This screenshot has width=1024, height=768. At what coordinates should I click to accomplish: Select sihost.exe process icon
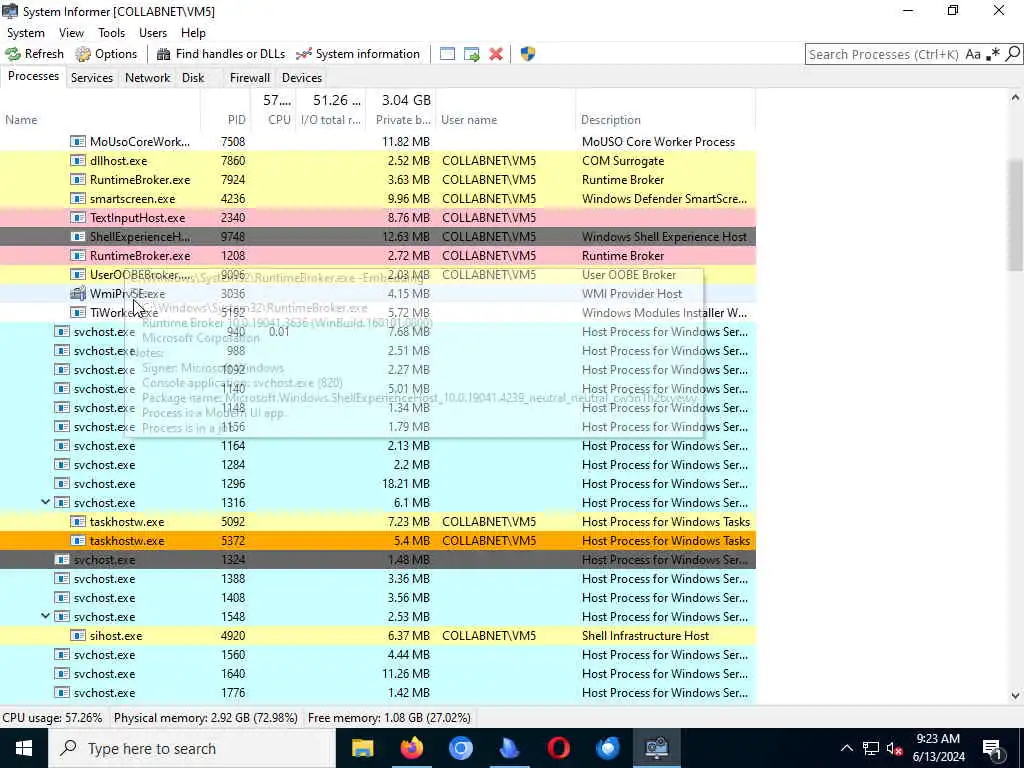point(78,635)
